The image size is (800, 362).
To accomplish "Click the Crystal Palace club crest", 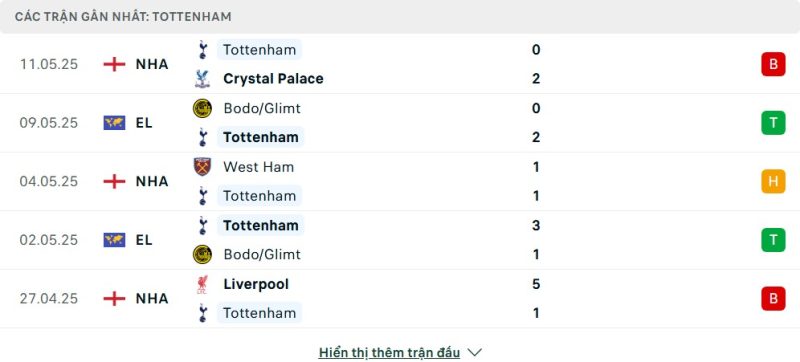I will [203, 79].
